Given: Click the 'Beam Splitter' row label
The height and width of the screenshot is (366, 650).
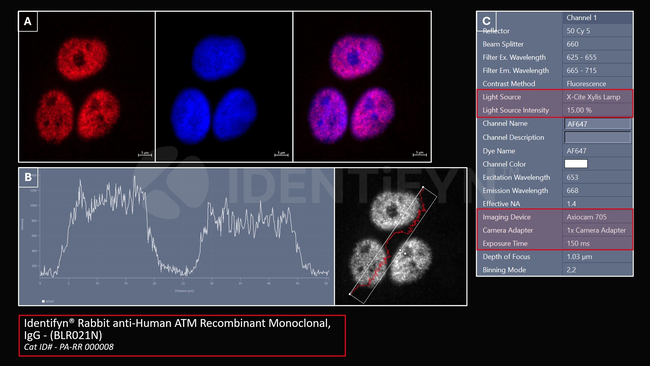Looking at the screenshot, I should [503, 44].
